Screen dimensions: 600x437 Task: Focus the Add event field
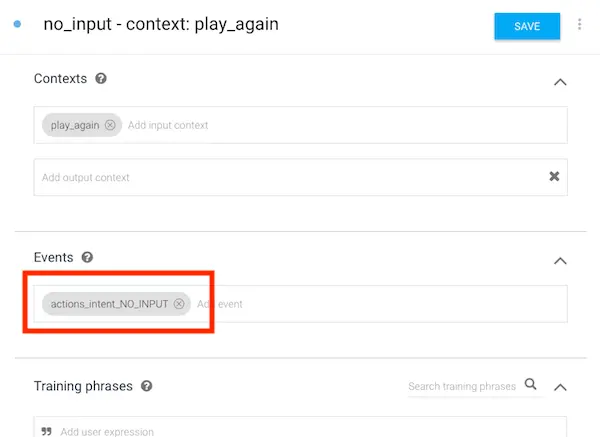click(x=379, y=304)
